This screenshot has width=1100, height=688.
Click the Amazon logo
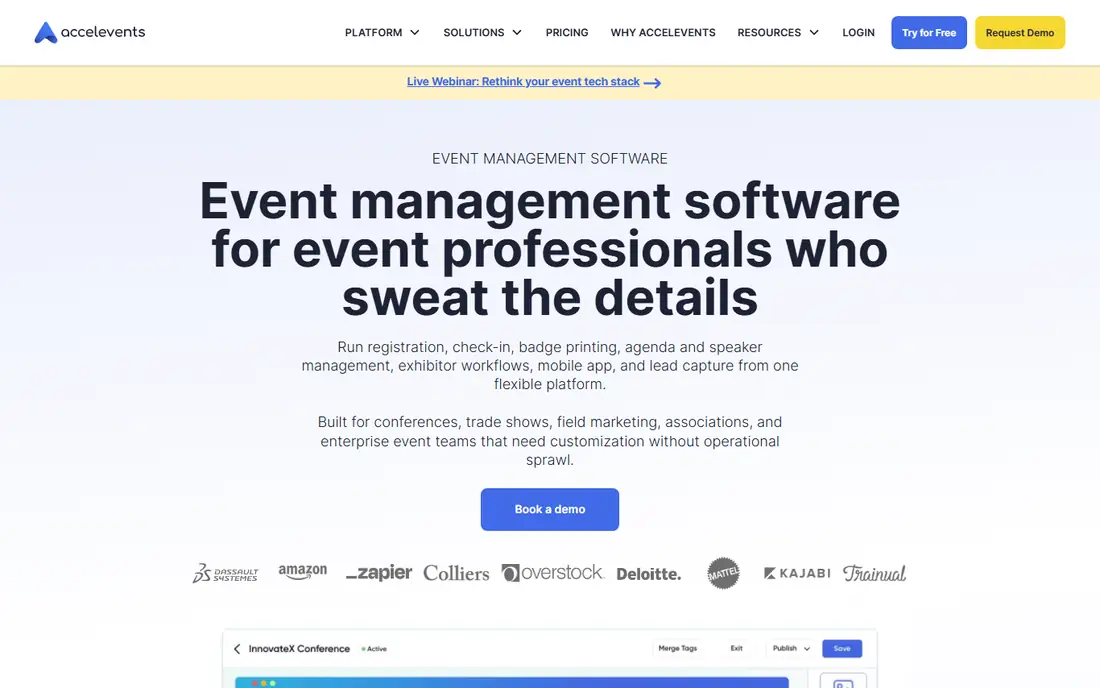coord(302,572)
